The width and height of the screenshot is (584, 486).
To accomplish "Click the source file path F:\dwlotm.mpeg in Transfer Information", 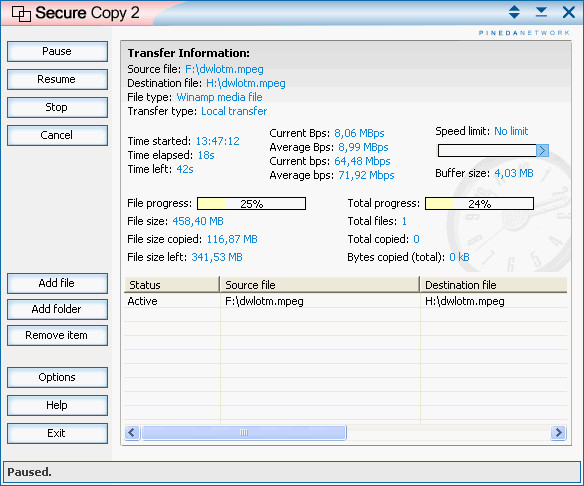I will click(x=224, y=69).
